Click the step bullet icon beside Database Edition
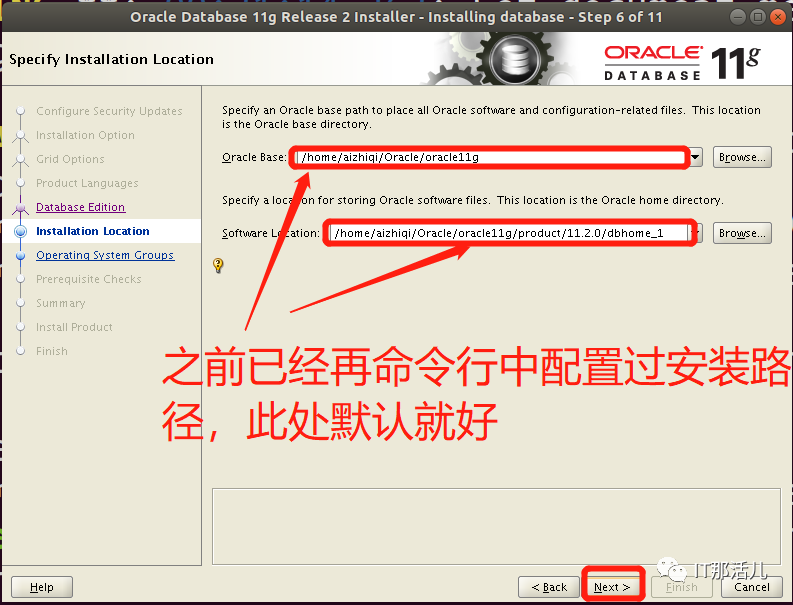This screenshot has height=605, width=793. tap(21, 207)
